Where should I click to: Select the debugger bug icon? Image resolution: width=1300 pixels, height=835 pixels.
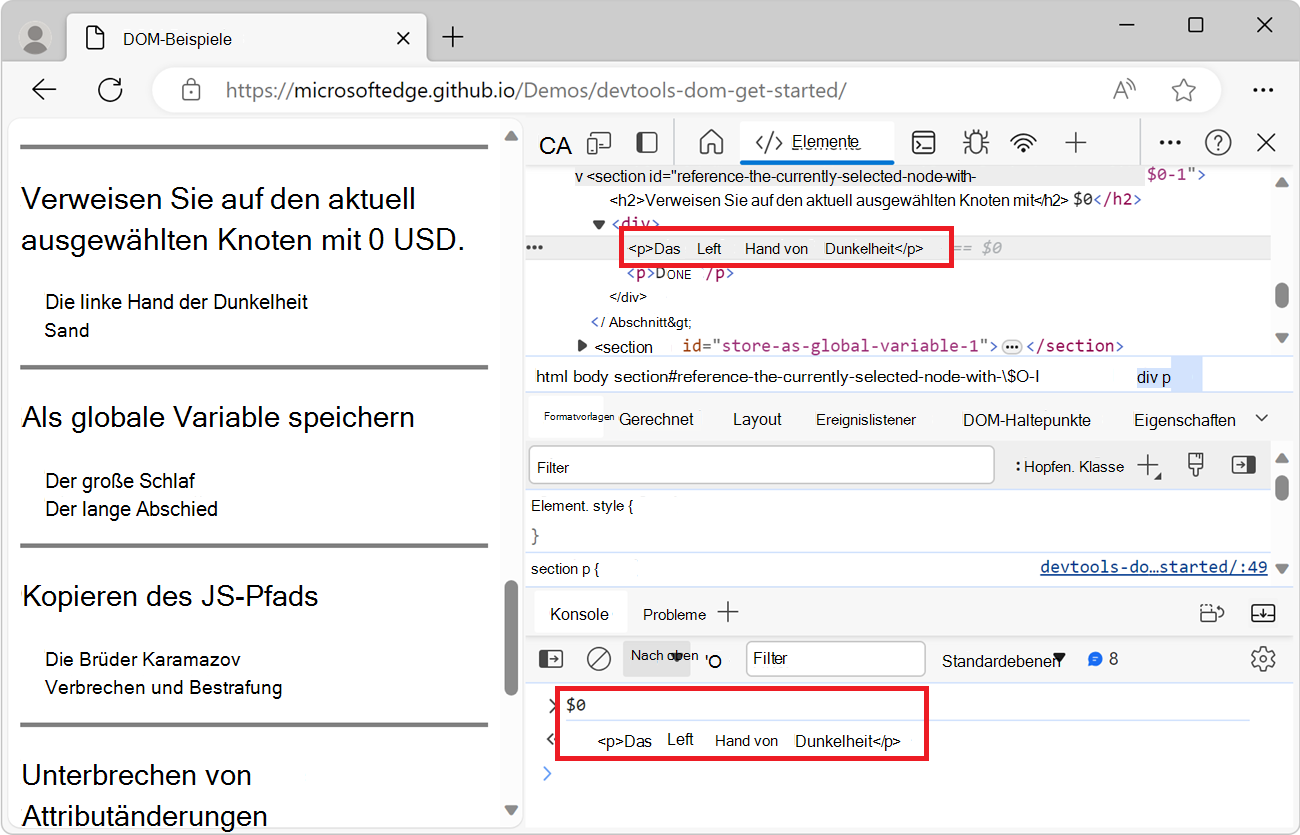(975, 143)
